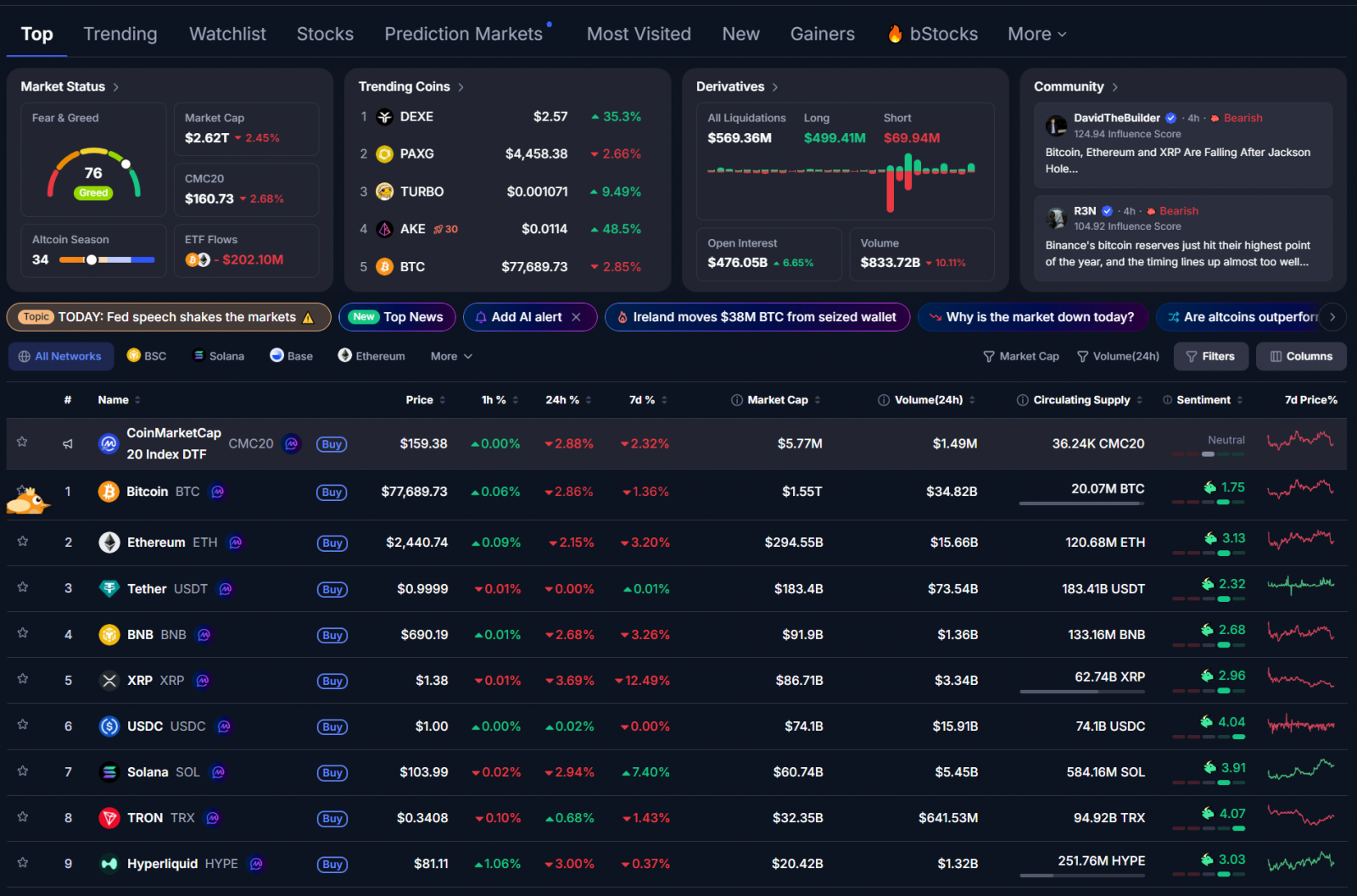Add Solana to watchlist via its star
This screenshot has width=1357, height=896.
(x=23, y=771)
